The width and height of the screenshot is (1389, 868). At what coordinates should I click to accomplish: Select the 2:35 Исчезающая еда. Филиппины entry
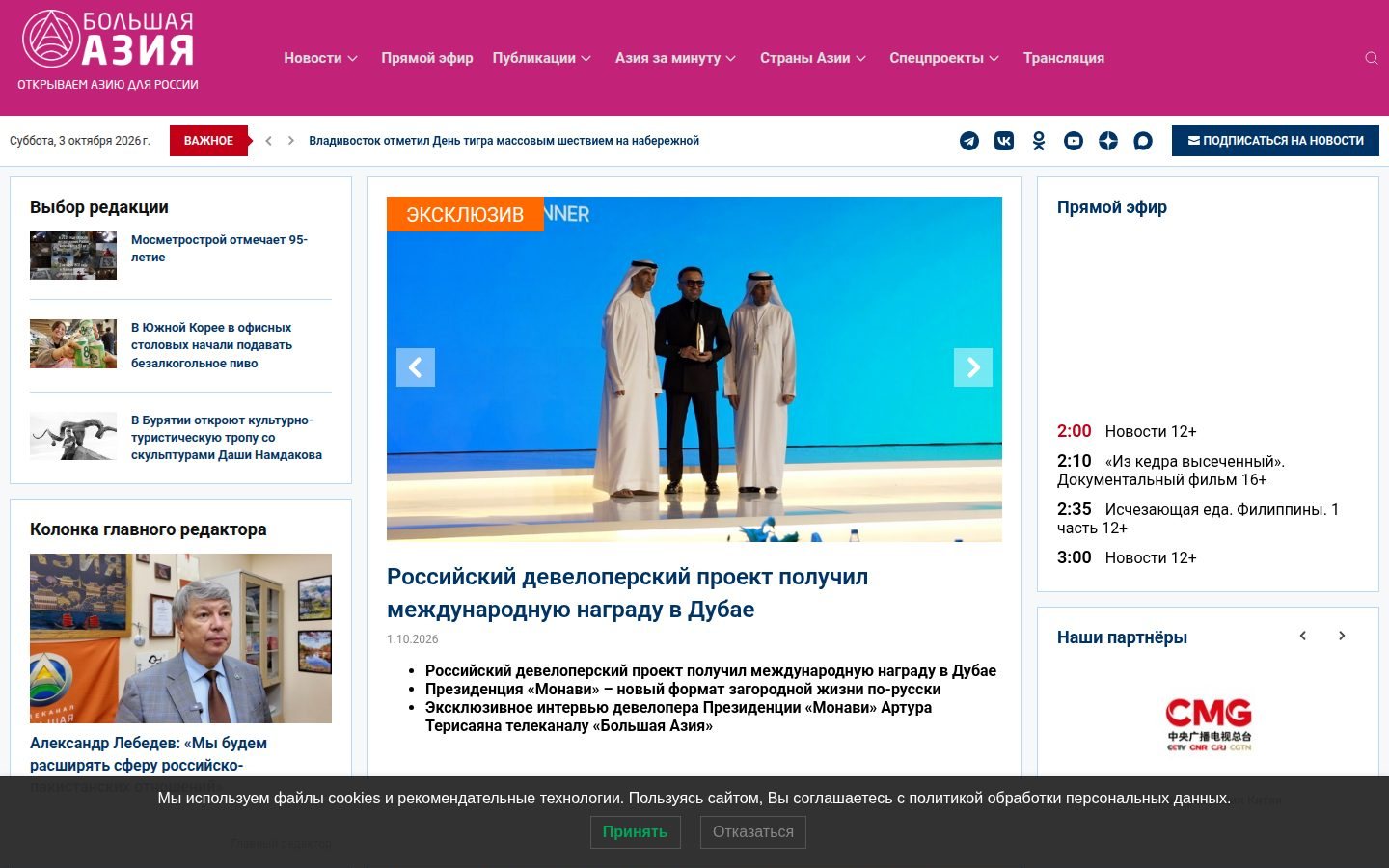(x=1198, y=519)
